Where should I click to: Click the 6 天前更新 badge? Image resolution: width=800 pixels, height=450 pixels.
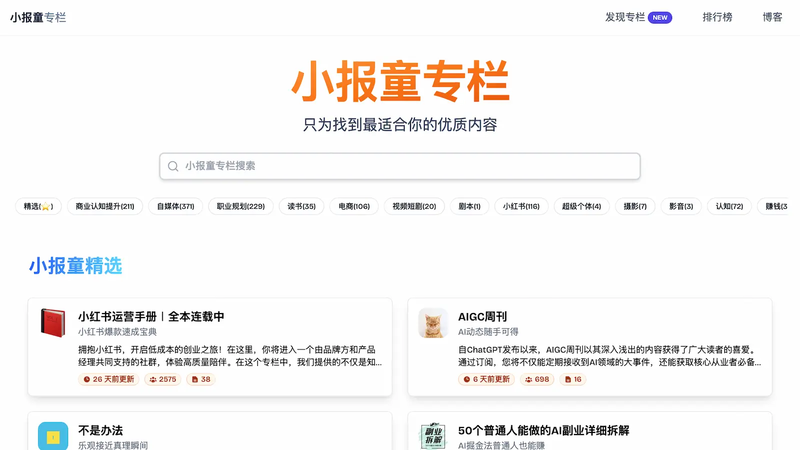pyautogui.click(x=486, y=379)
